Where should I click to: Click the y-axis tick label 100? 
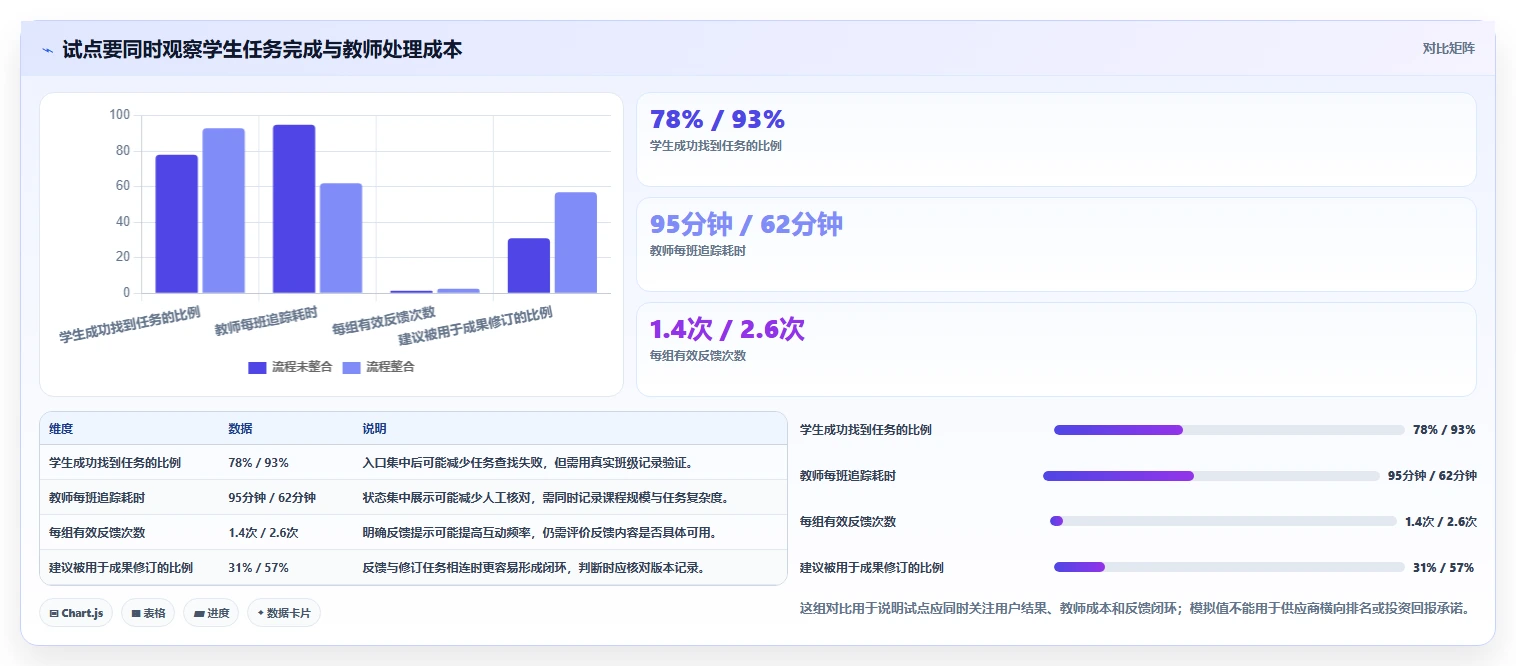(x=120, y=115)
